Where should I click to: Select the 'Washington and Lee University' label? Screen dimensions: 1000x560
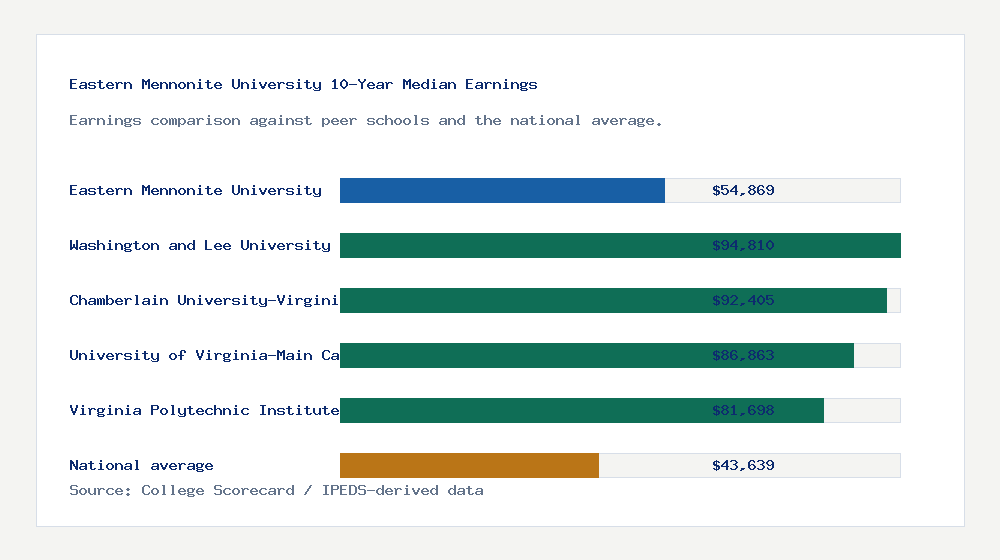(x=200, y=246)
